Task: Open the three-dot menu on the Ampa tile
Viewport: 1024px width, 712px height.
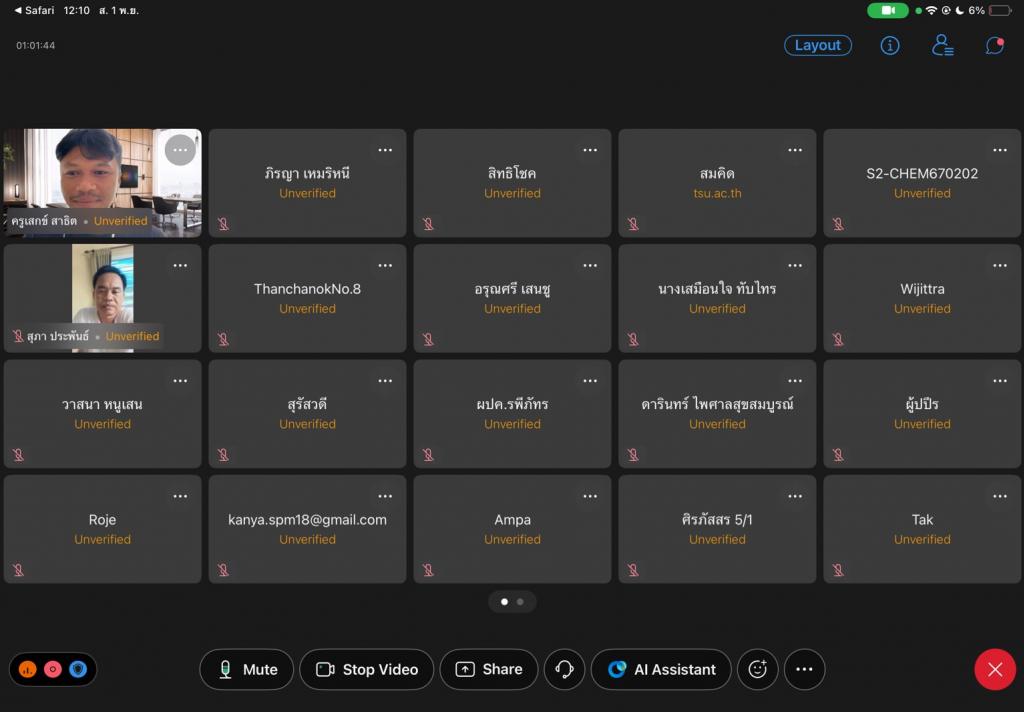Action: pos(590,496)
